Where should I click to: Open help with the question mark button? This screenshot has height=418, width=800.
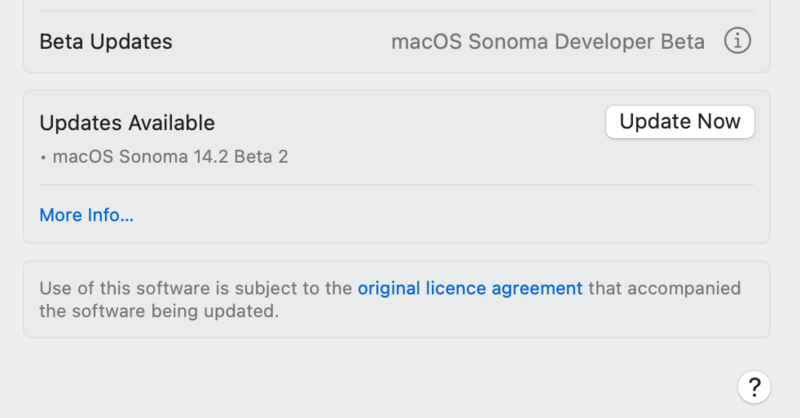coord(754,386)
